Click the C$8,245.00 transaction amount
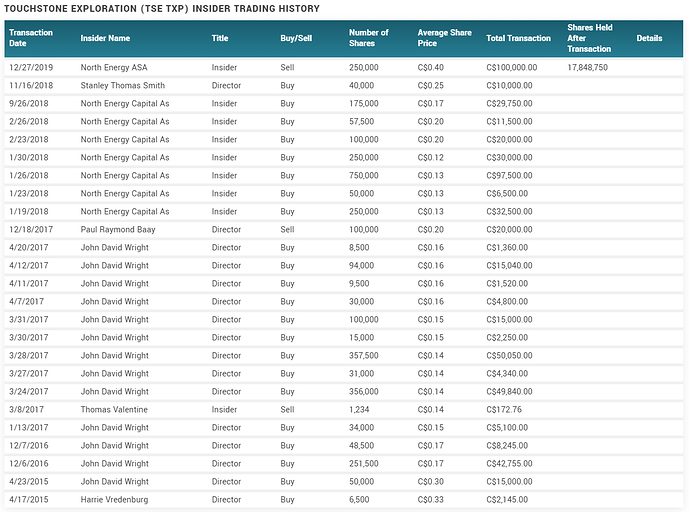This screenshot has height=512, width=690. pyautogui.click(x=507, y=446)
